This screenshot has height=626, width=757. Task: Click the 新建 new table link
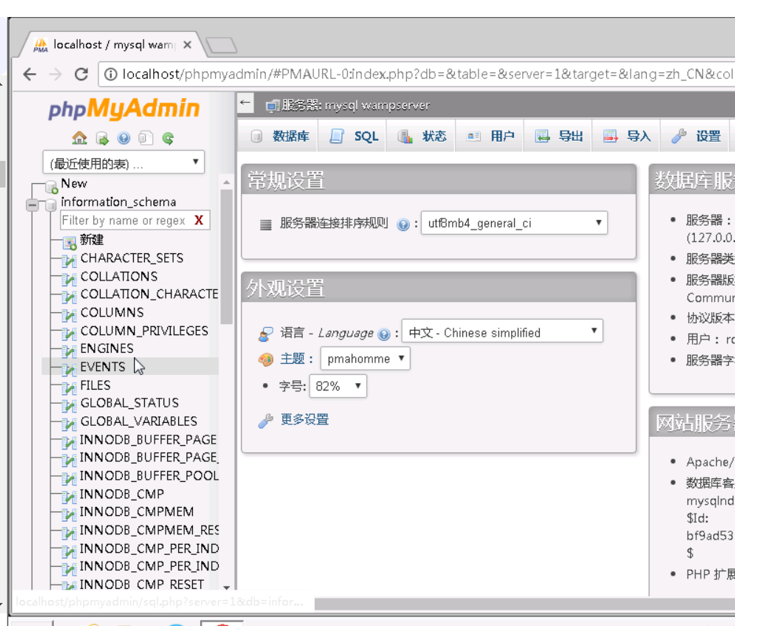click(x=92, y=239)
